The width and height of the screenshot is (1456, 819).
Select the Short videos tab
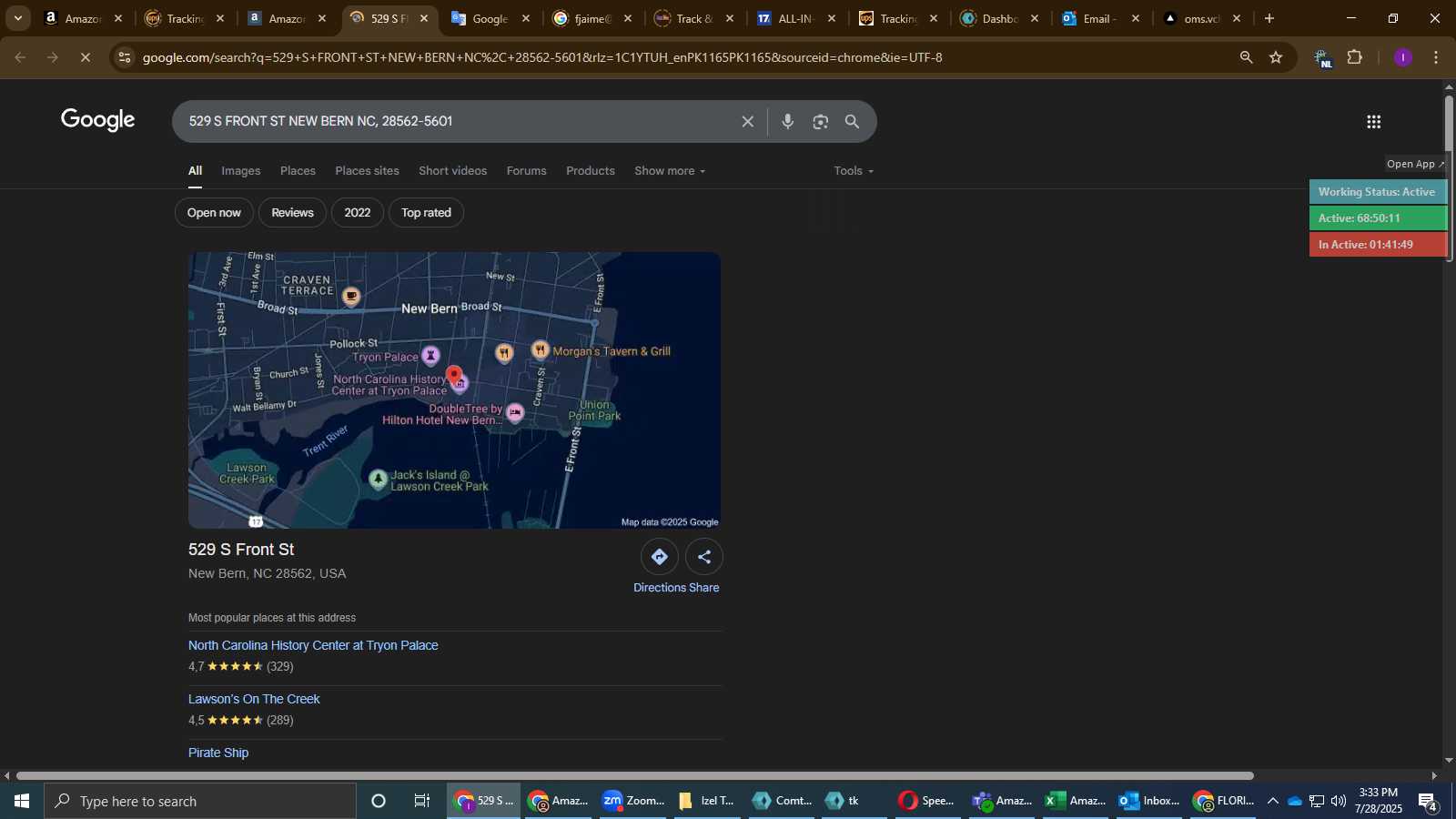coord(452,171)
